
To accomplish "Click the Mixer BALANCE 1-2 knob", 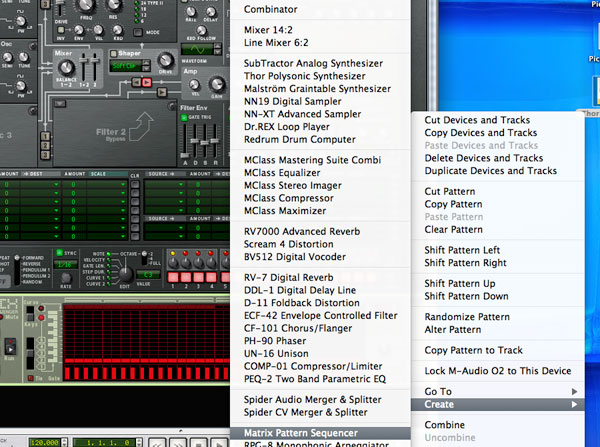I will 66,68.
